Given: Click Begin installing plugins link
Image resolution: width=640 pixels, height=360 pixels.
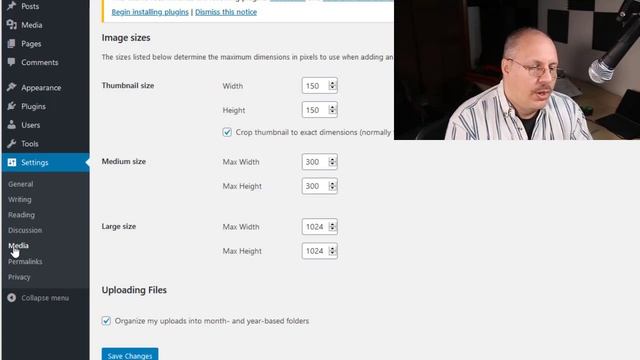Looking at the screenshot, I should point(150,12).
